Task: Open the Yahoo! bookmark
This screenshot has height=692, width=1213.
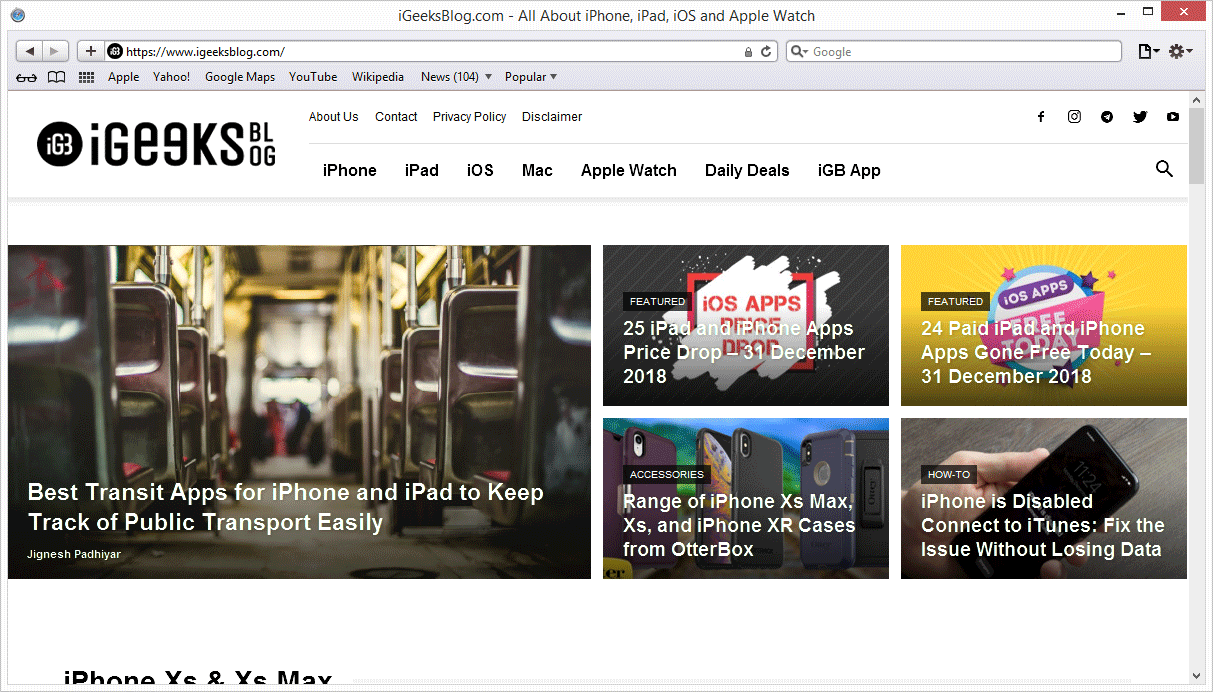Action: (x=171, y=77)
